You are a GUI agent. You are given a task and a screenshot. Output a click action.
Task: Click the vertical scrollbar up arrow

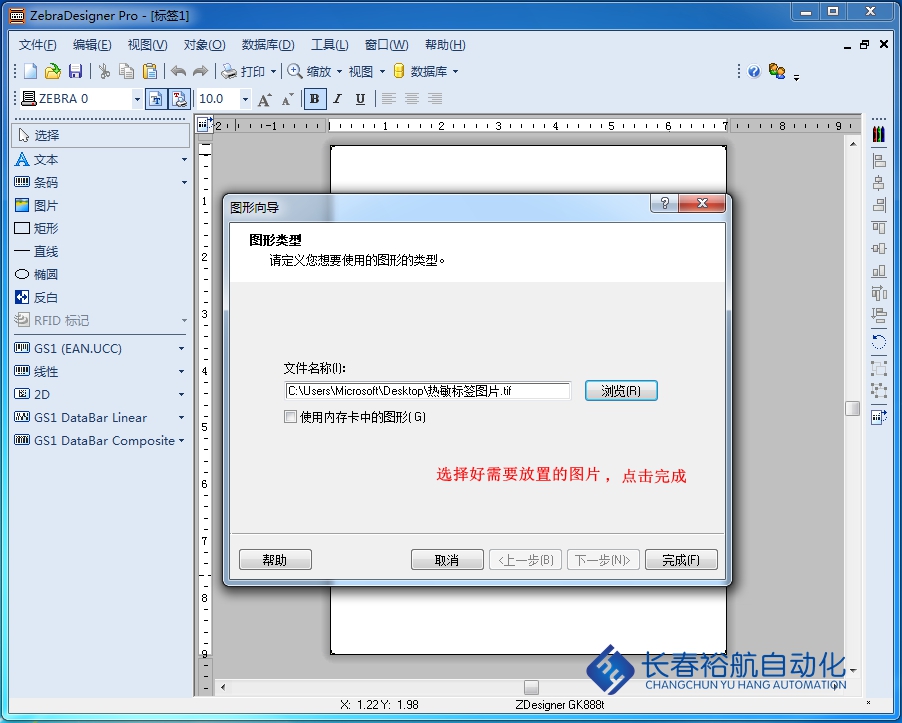[853, 144]
